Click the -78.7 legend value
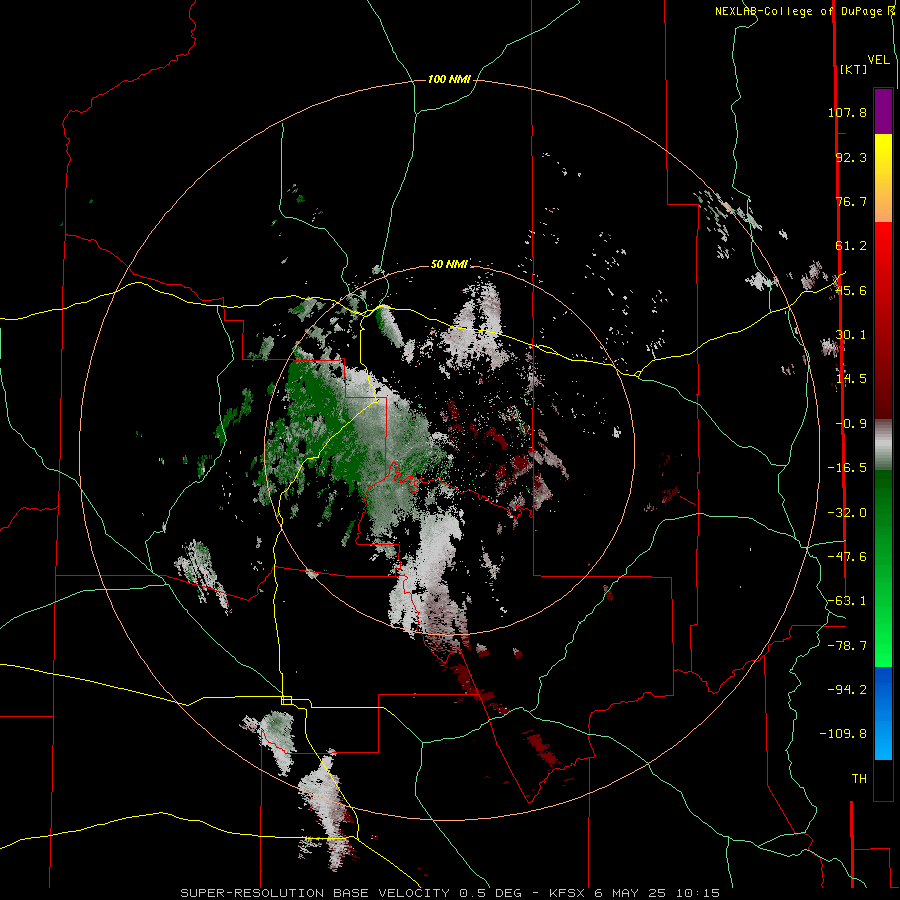900x900 pixels. point(847,646)
